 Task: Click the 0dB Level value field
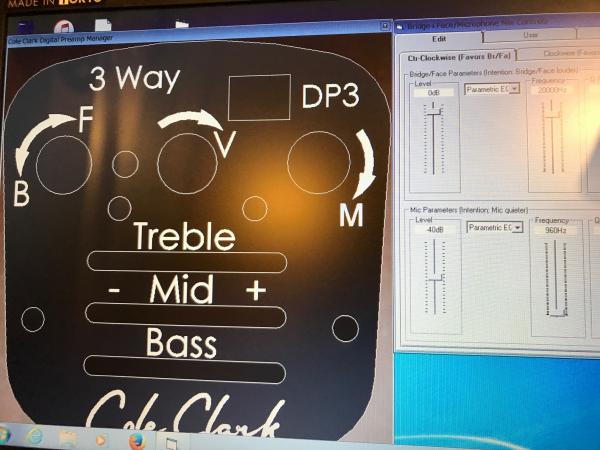[434, 93]
